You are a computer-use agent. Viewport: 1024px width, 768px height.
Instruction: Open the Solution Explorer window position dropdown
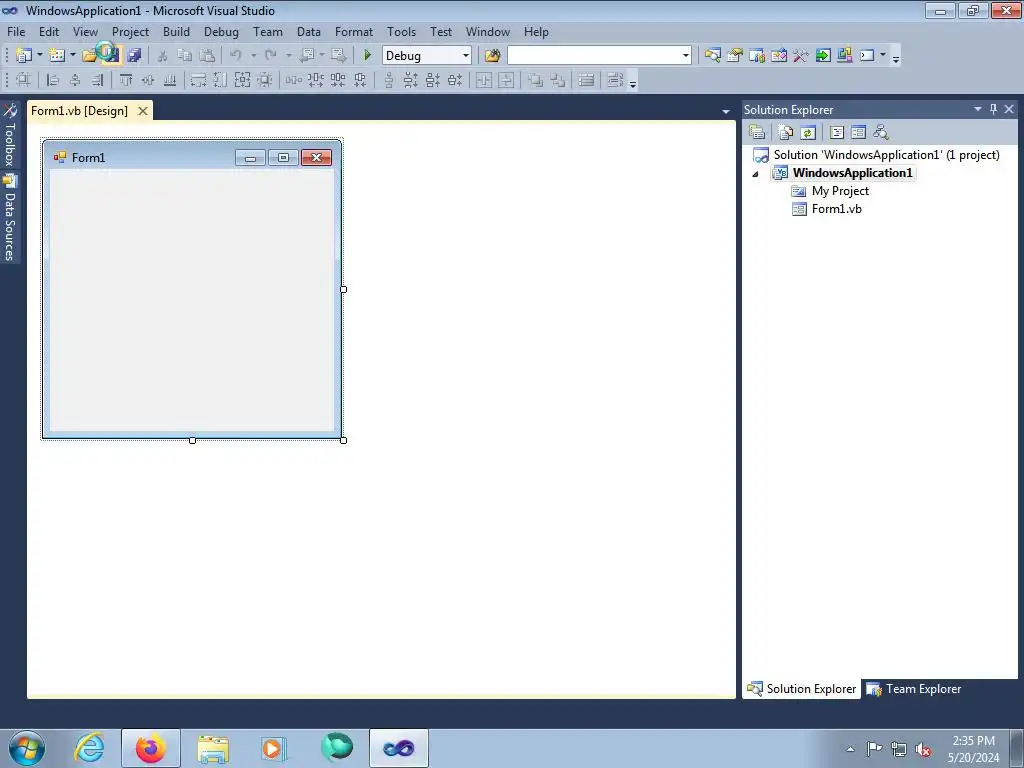coord(978,109)
